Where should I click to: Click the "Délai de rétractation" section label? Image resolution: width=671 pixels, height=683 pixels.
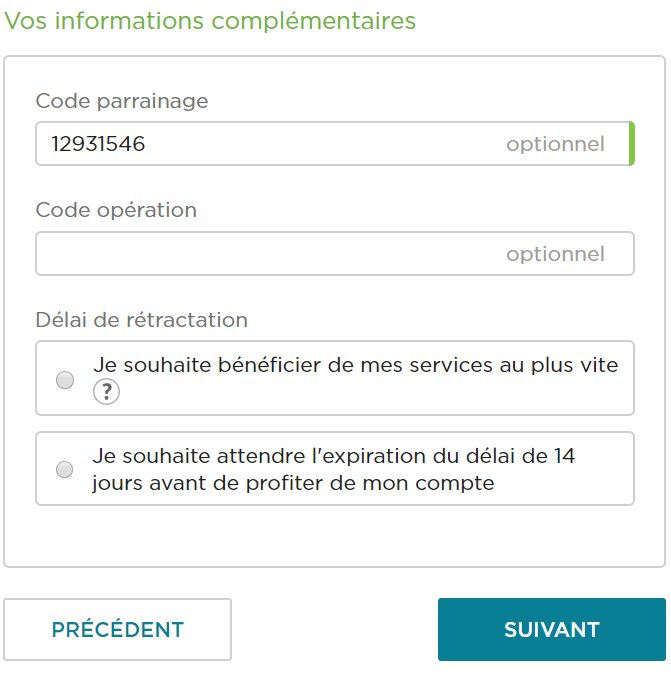[141, 320]
